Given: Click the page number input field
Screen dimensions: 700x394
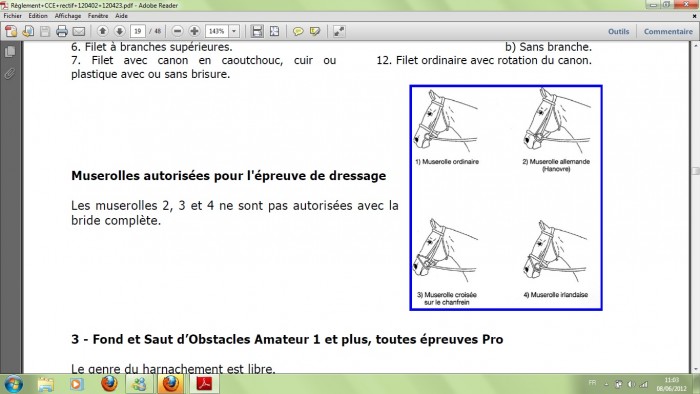Looking at the screenshot, I should point(138,31).
